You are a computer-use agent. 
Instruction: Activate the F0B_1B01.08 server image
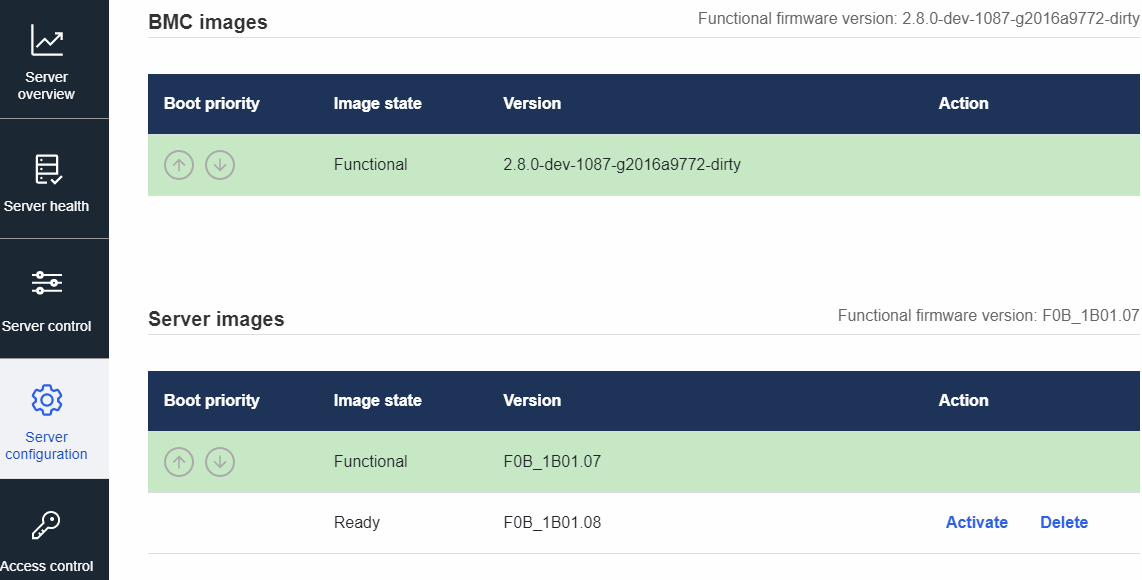point(976,522)
